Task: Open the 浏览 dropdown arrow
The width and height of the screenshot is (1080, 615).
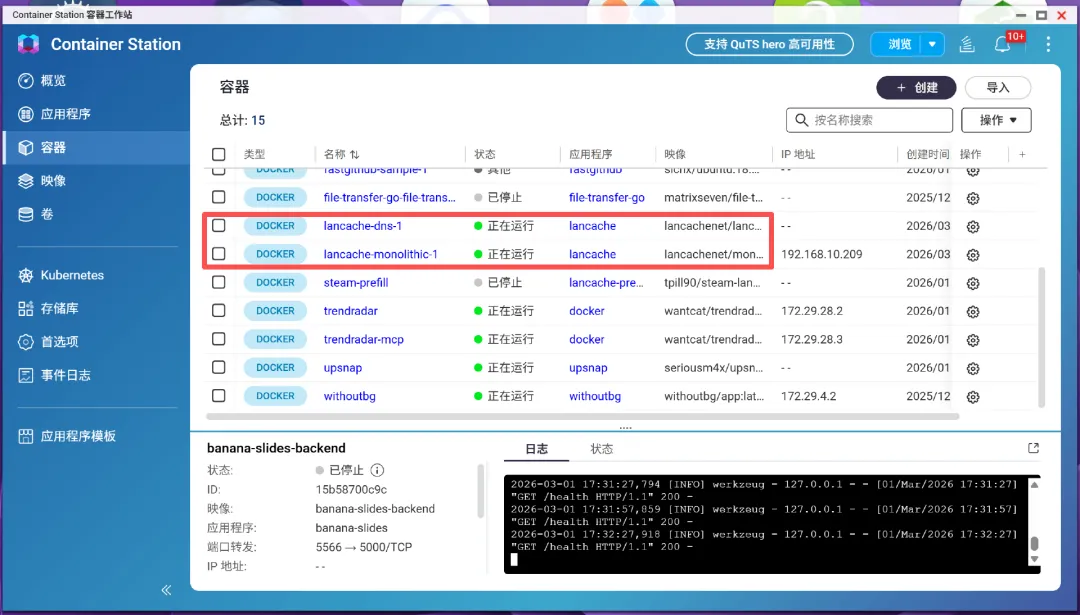Action: pos(932,45)
